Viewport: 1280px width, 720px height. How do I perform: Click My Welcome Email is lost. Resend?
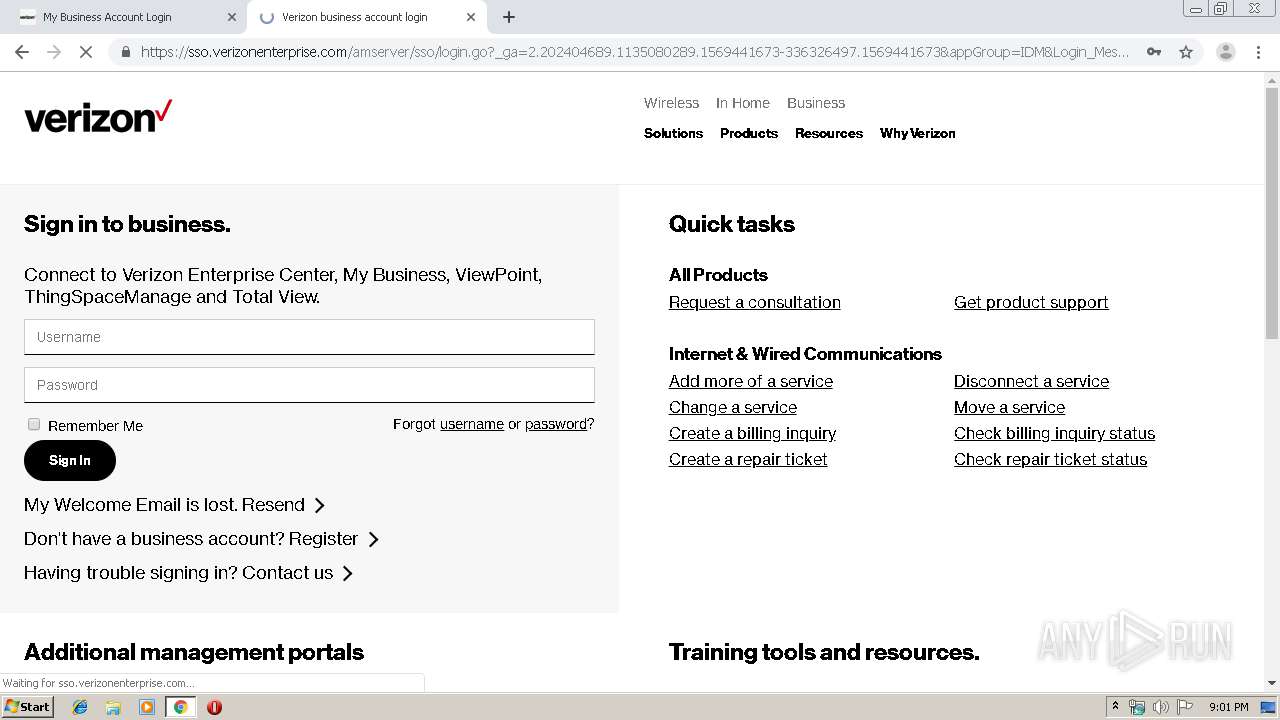[x=164, y=505]
